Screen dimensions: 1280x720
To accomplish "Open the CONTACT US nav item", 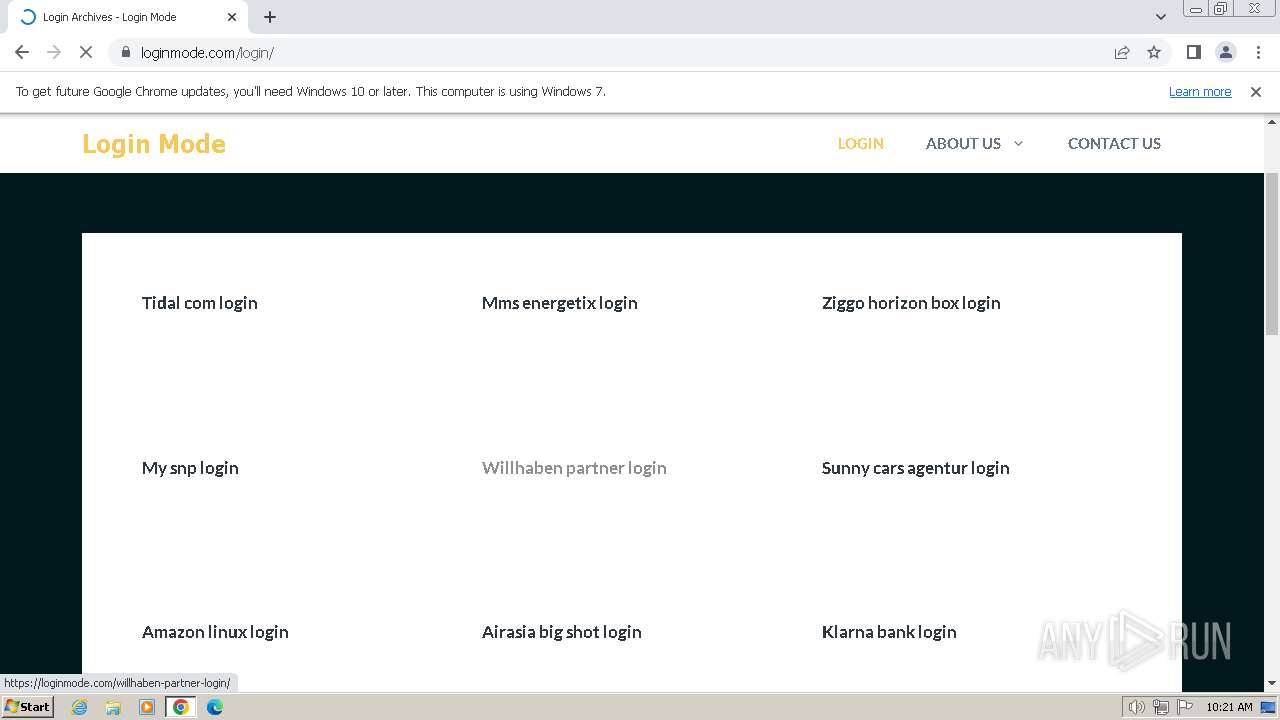I will point(1114,143).
